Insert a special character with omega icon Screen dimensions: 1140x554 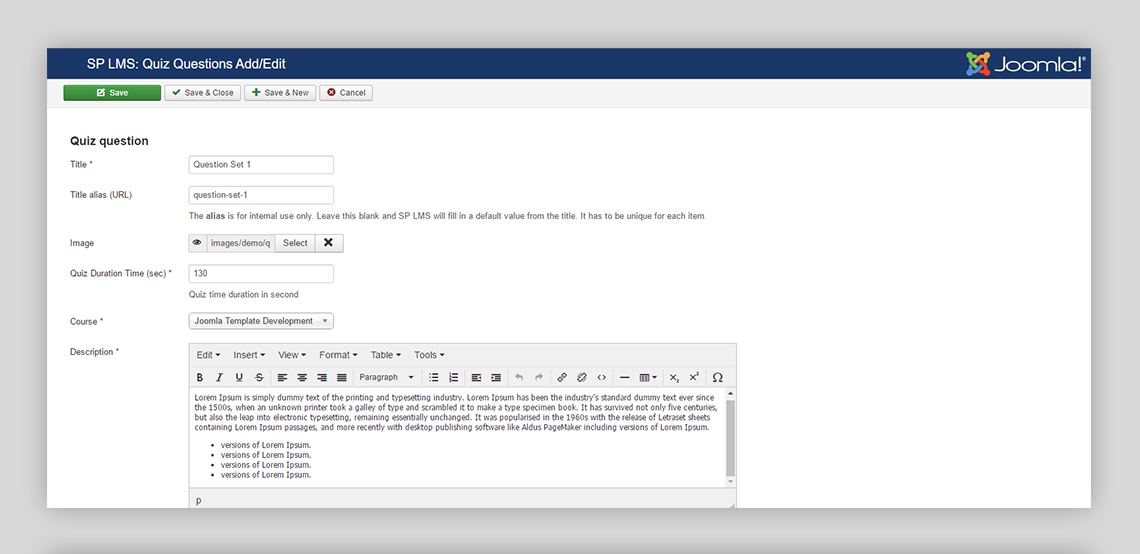point(717,378)
